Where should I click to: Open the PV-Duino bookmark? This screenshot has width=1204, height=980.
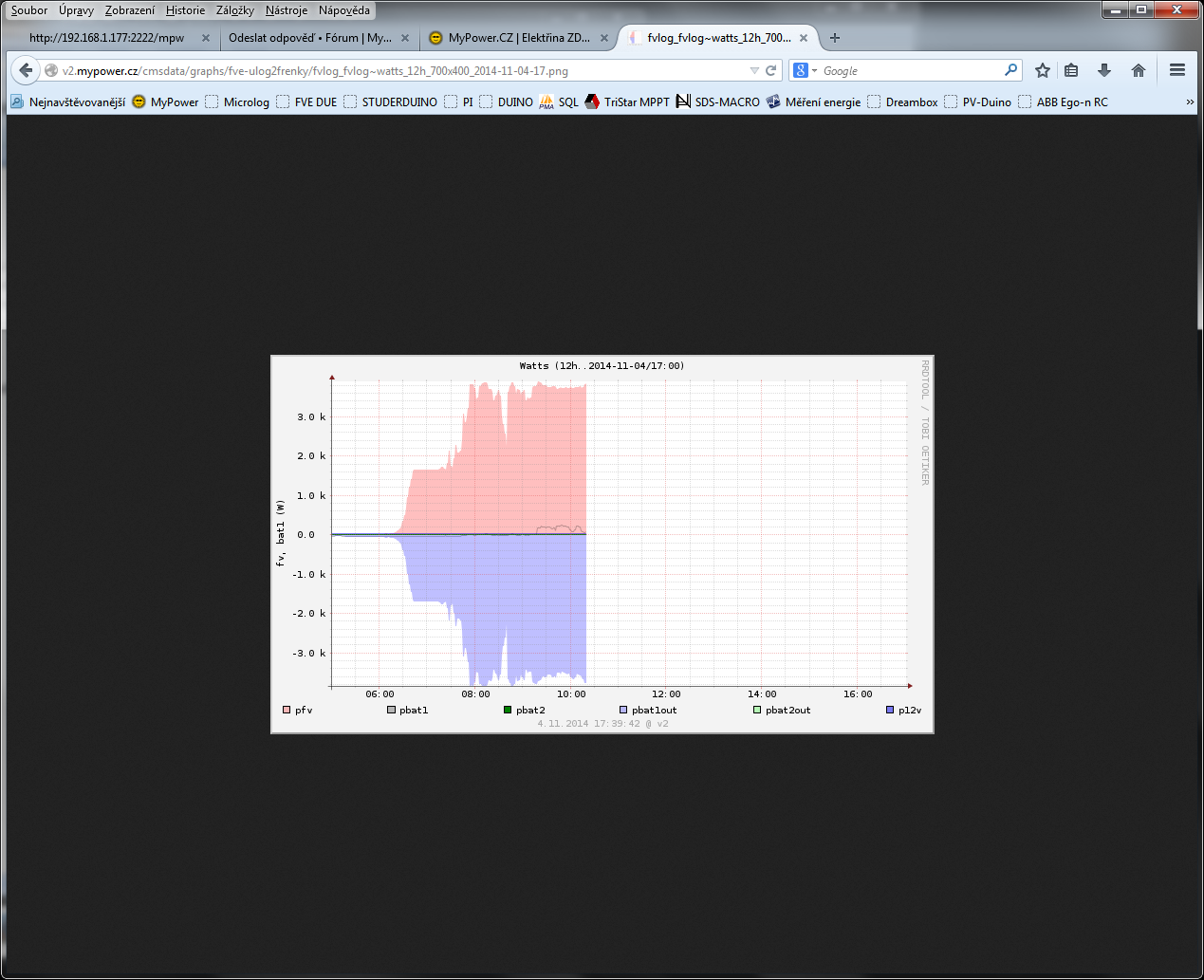coord(977,102)
